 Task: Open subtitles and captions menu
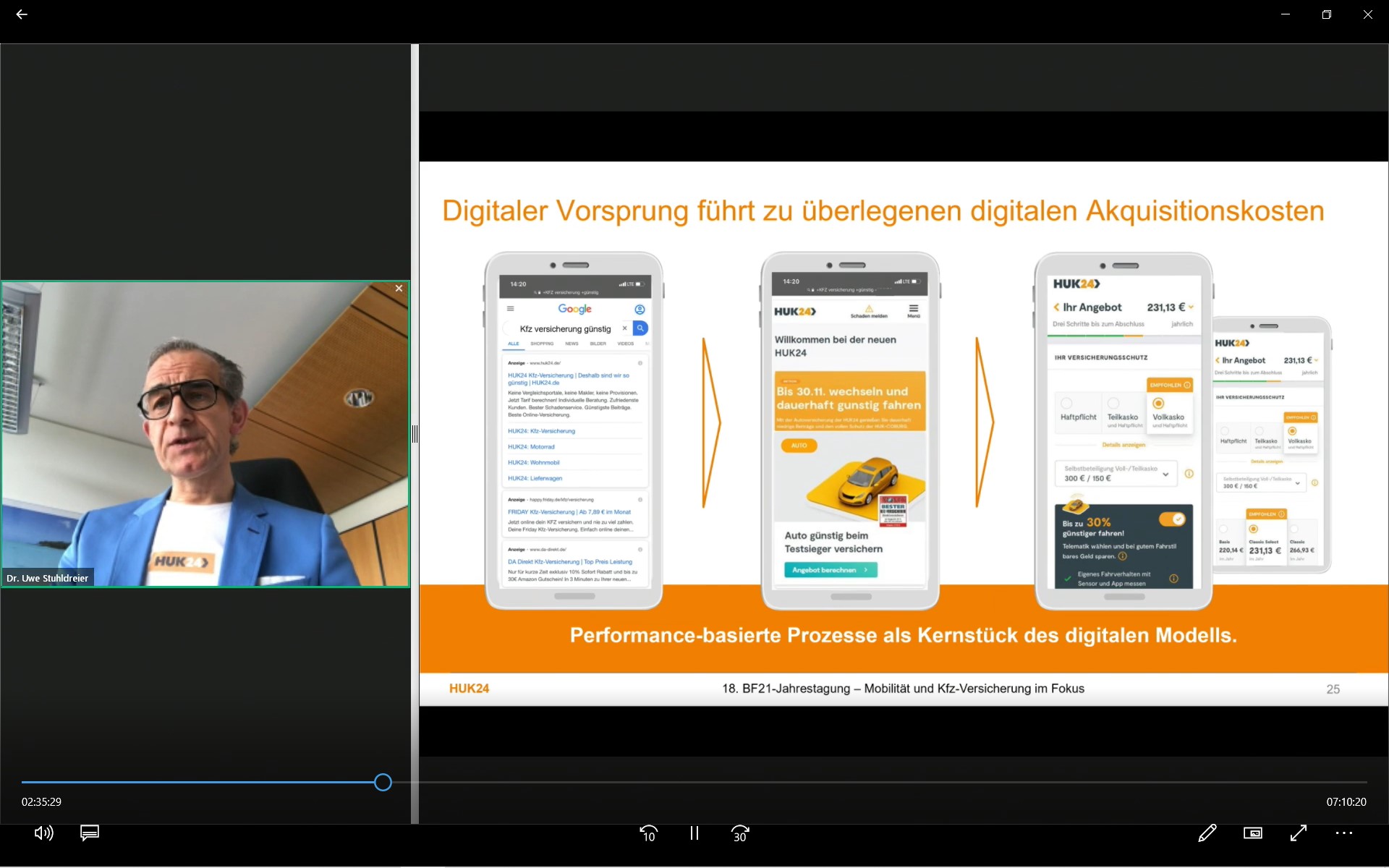(90, 833)
